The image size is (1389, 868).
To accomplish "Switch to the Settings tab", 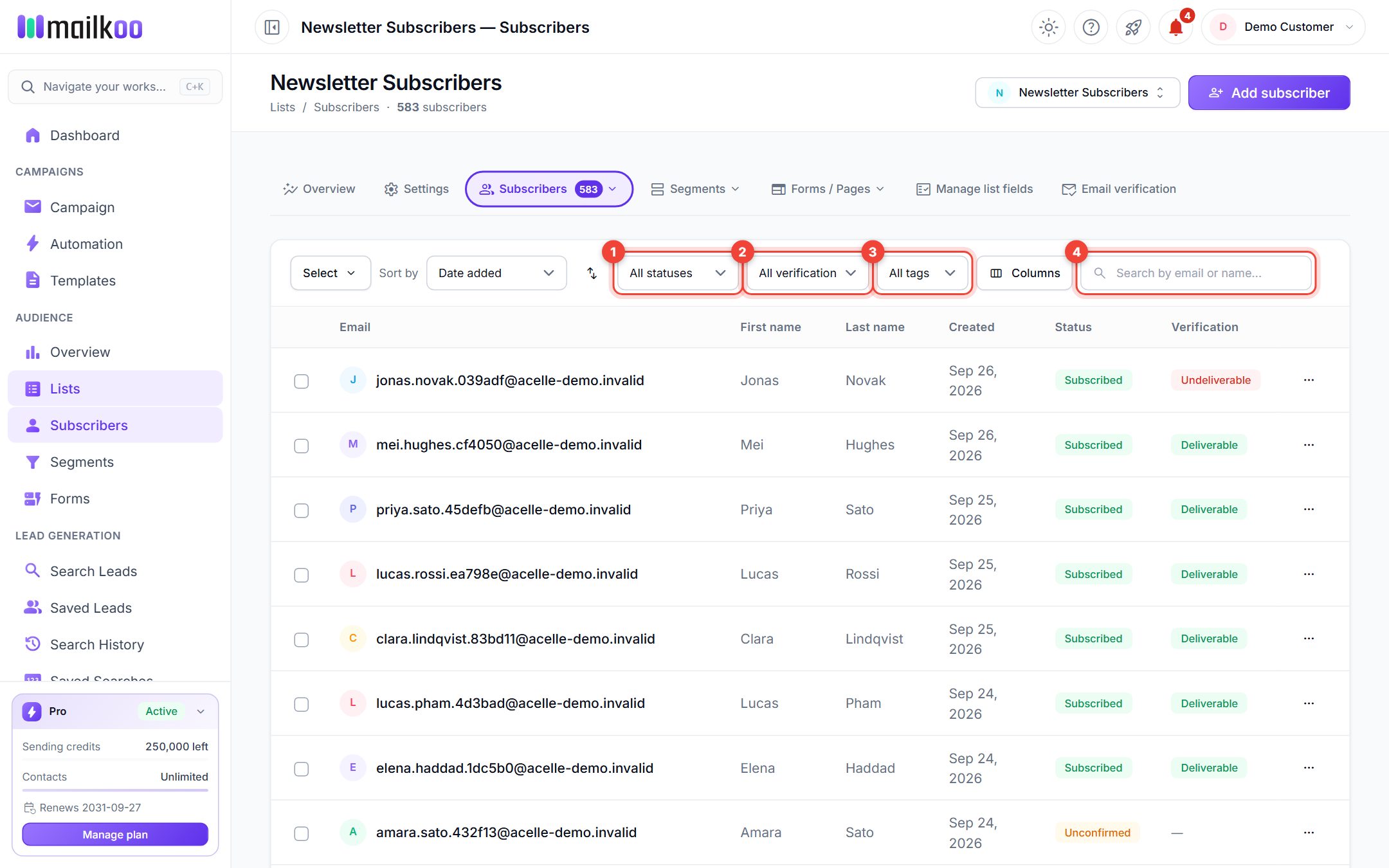I will pyautogui.click(x=416, y=189).
